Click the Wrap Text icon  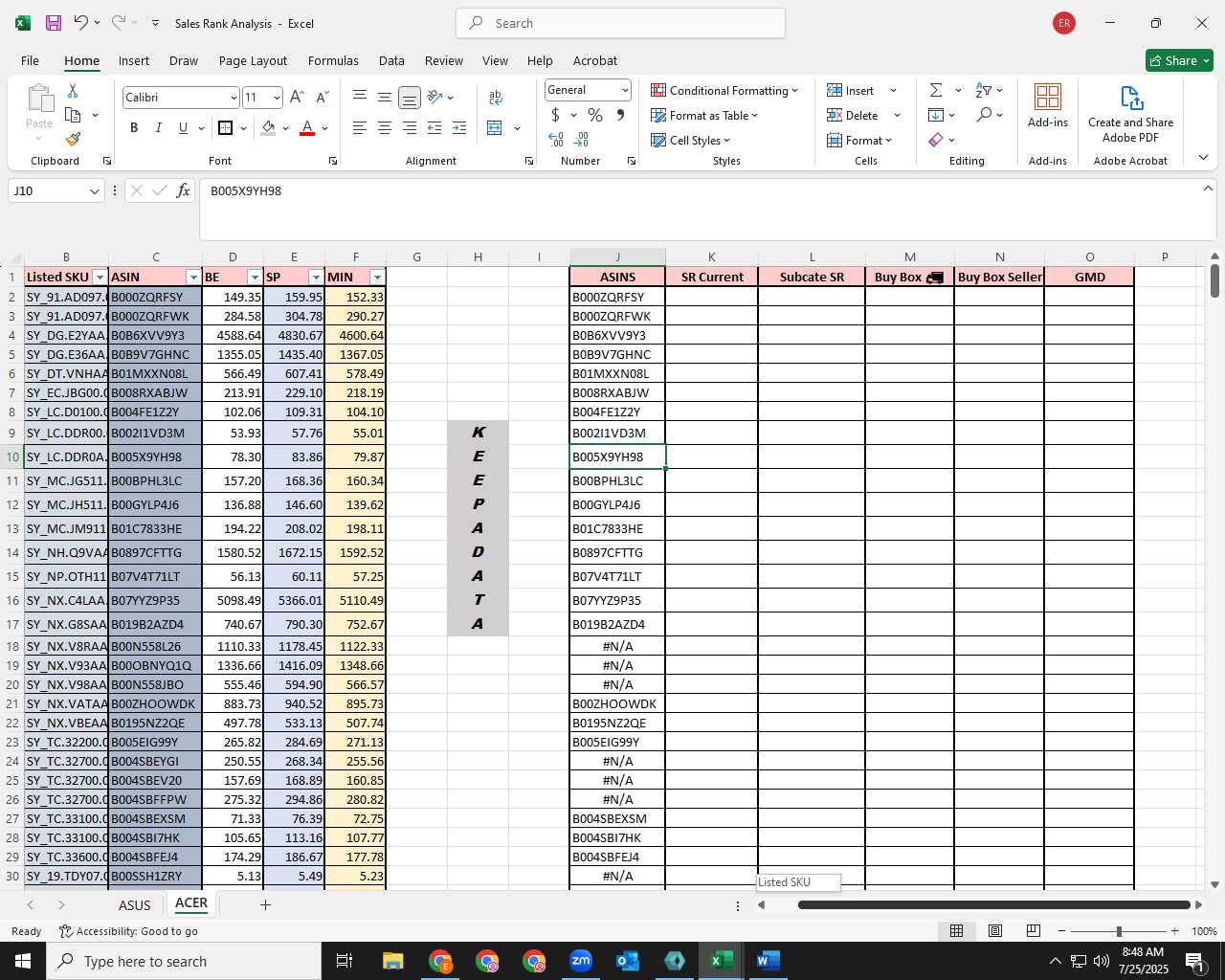coord(496,98)
